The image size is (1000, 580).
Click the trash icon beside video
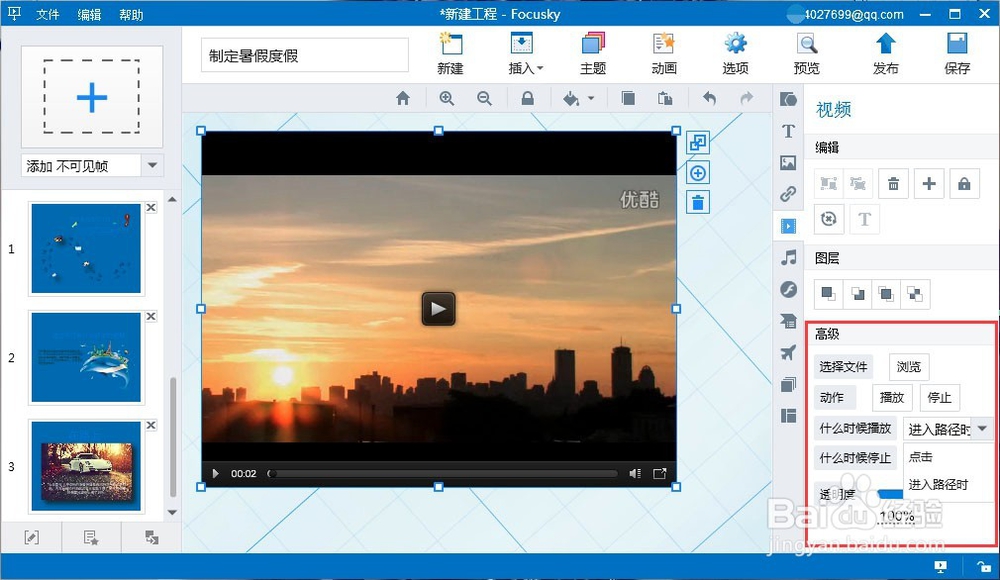698,203
